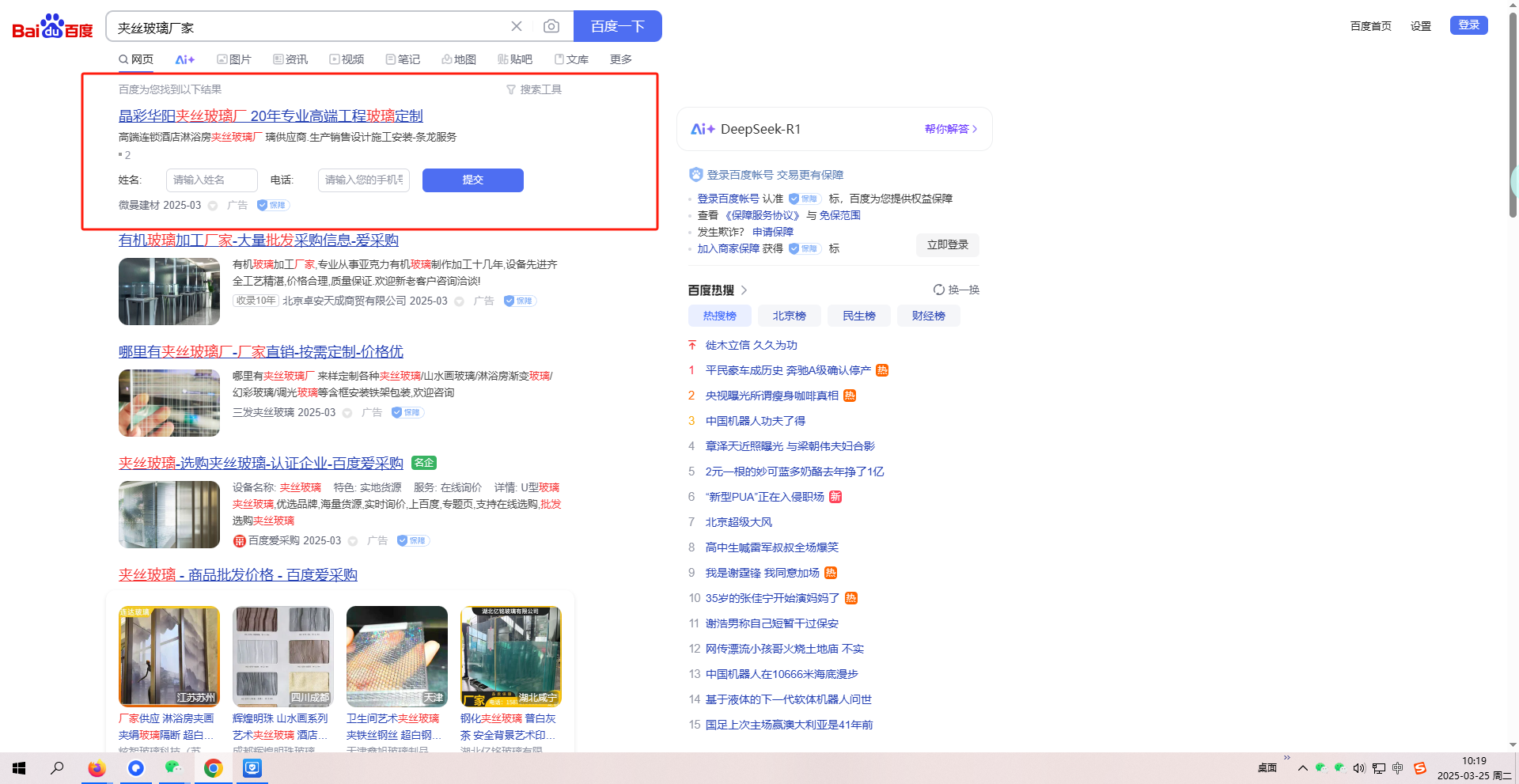
Task: Select the 财经榜 hot list tab
Action: coord(929,316)
